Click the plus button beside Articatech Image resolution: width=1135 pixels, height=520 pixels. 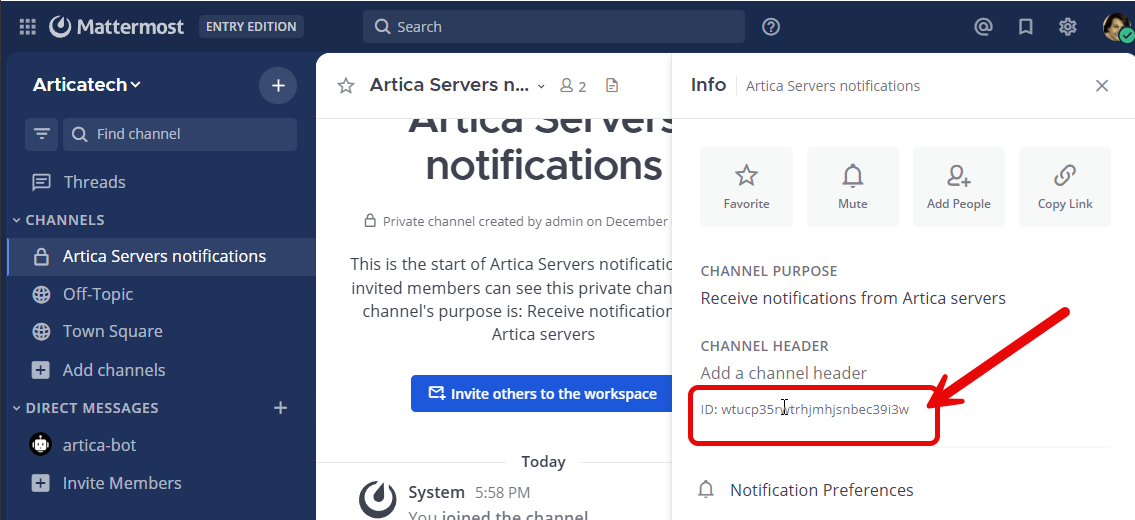(x=278, y=85)
